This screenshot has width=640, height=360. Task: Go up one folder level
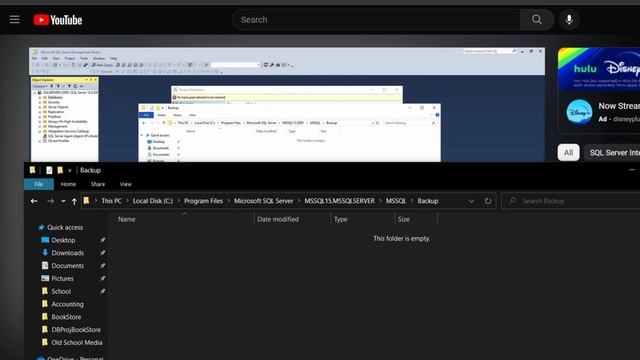point(74,201)
